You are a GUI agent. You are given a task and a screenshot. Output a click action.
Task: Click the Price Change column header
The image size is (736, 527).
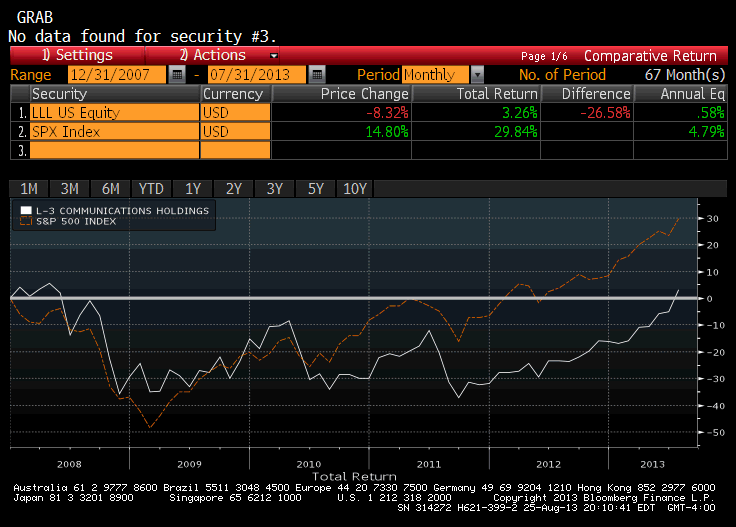pyautogui.click(x=341, y=94)
